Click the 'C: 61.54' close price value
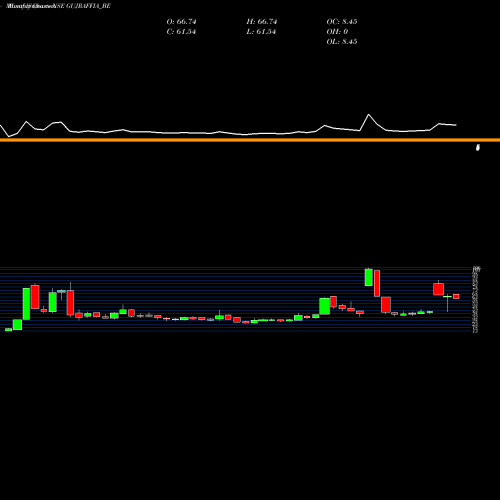Image resolution: width=500 pixels, height=500 pixels. coord(181,32)
